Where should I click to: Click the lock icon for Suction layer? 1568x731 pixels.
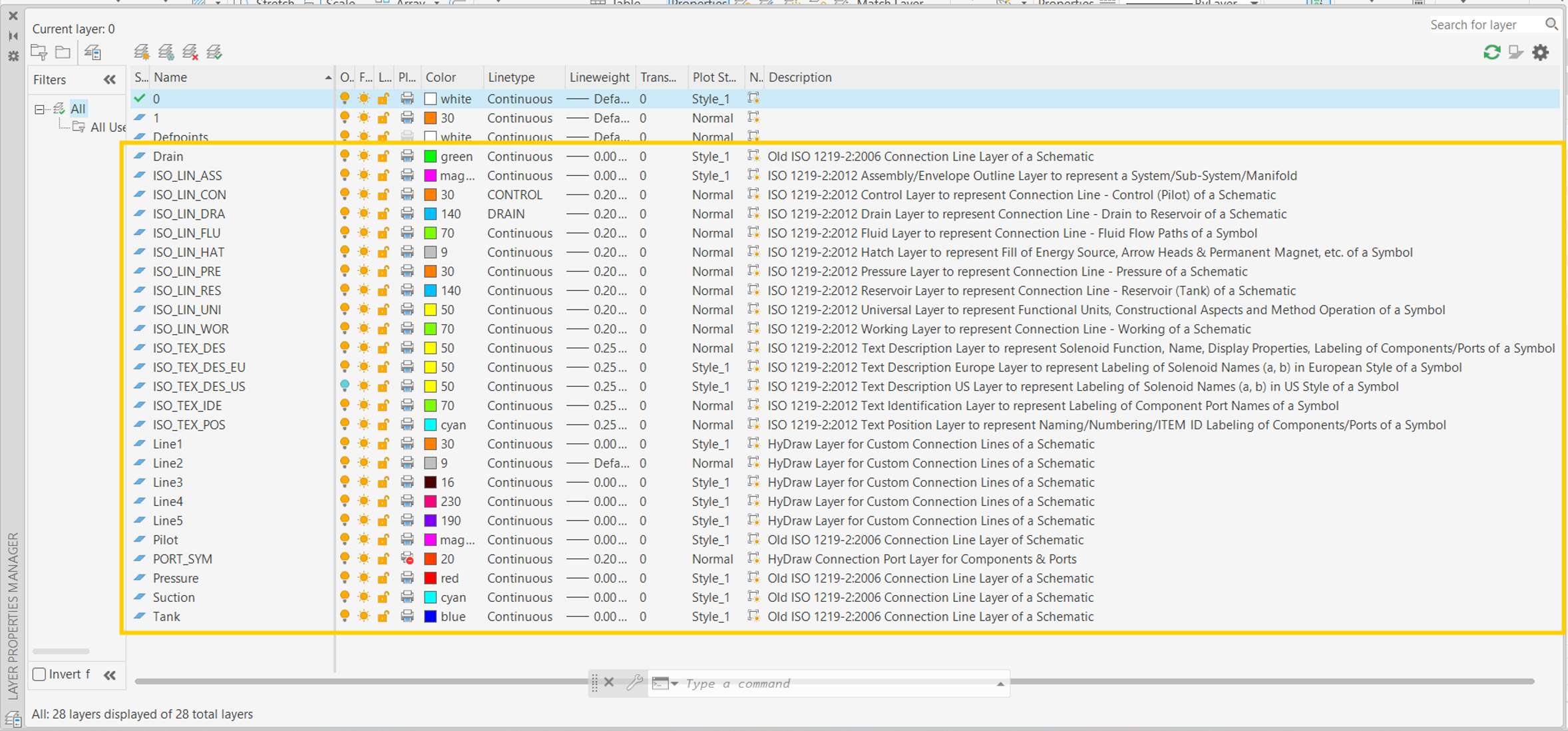(383, 598)
